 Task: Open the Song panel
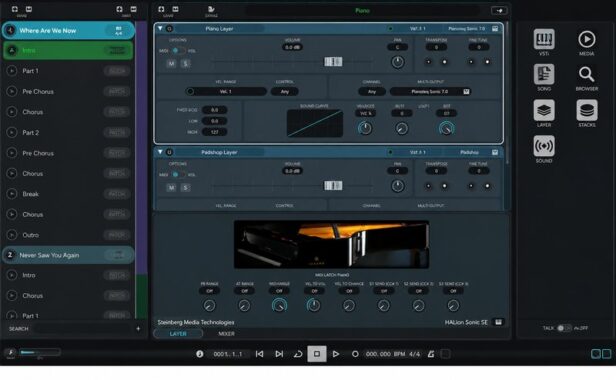click(544, 75)
